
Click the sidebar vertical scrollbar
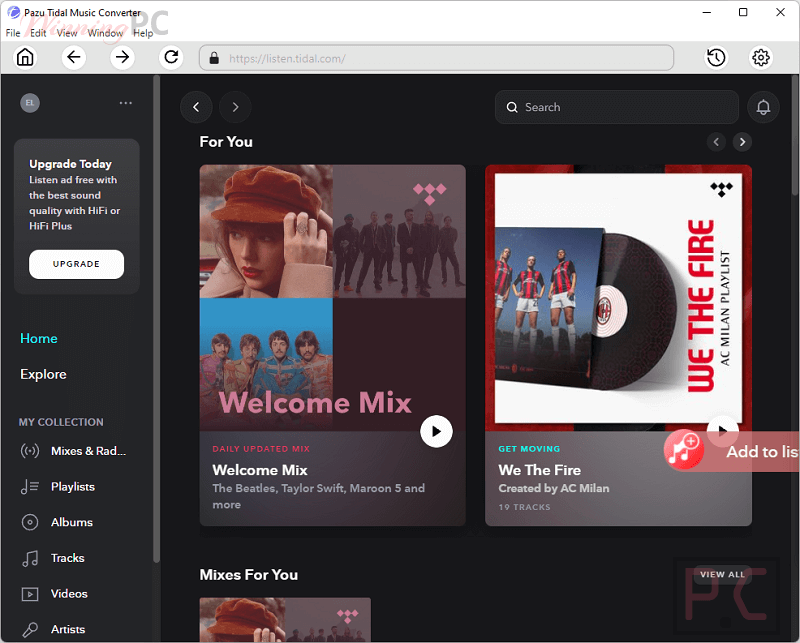point(157,318)
